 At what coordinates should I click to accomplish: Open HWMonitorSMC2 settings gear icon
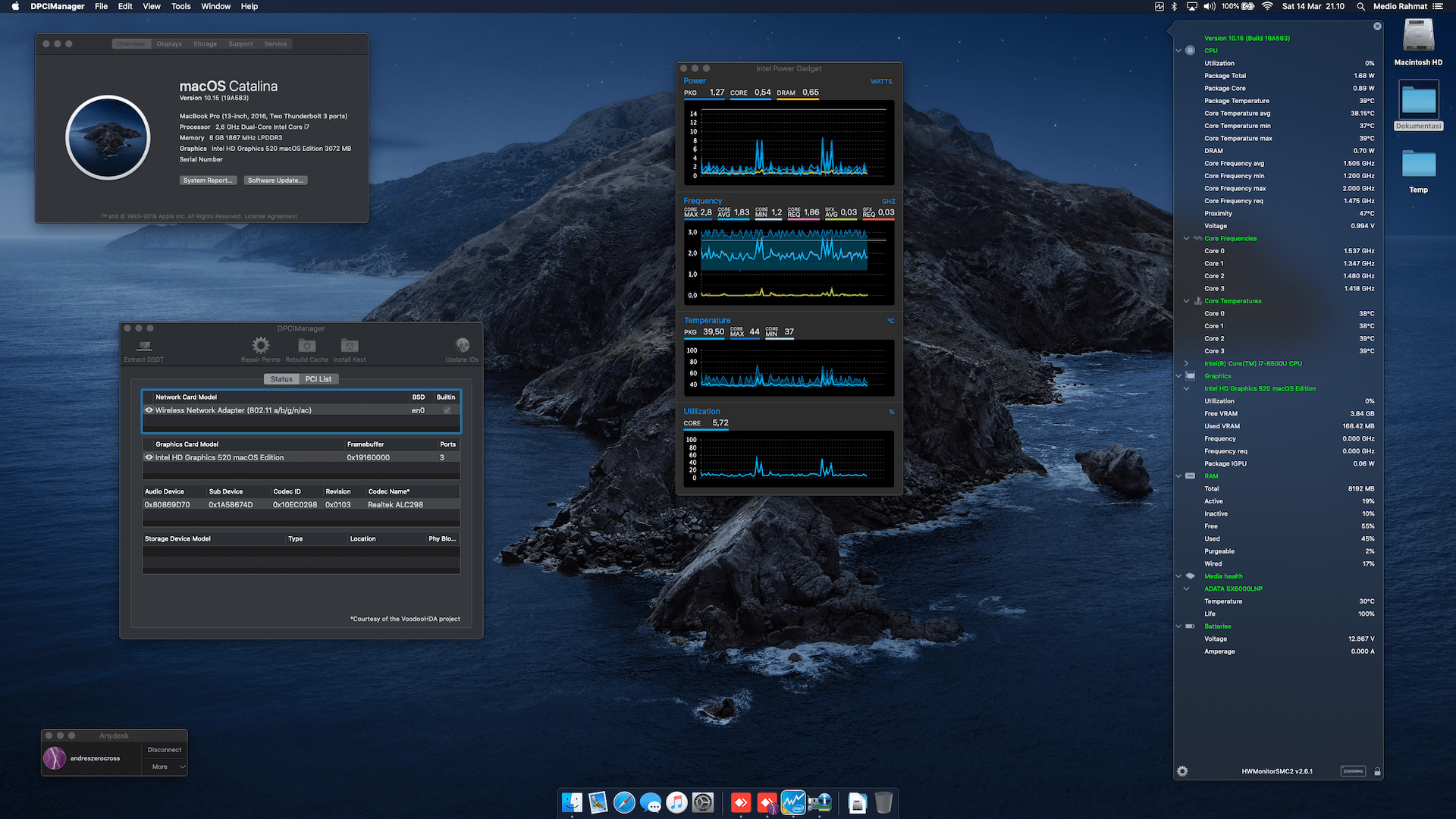click(1182, 771)
